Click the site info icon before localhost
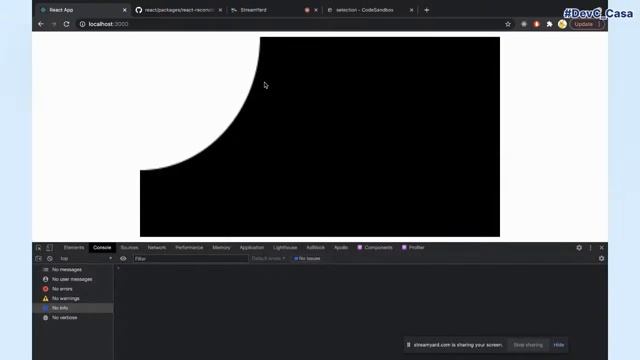Viewport: 640px width, 360px height. 82,24
